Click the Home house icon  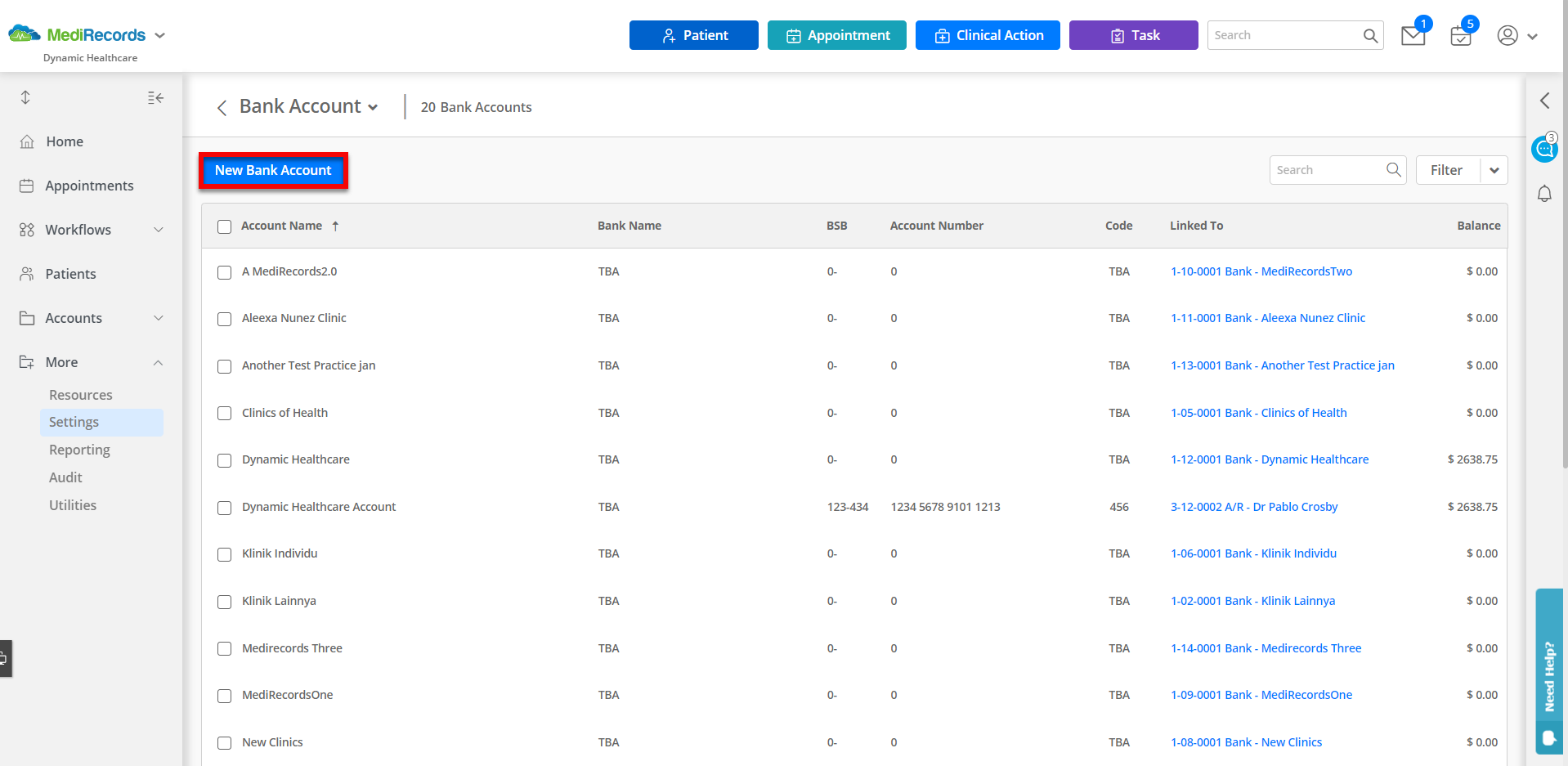[27, 141]
